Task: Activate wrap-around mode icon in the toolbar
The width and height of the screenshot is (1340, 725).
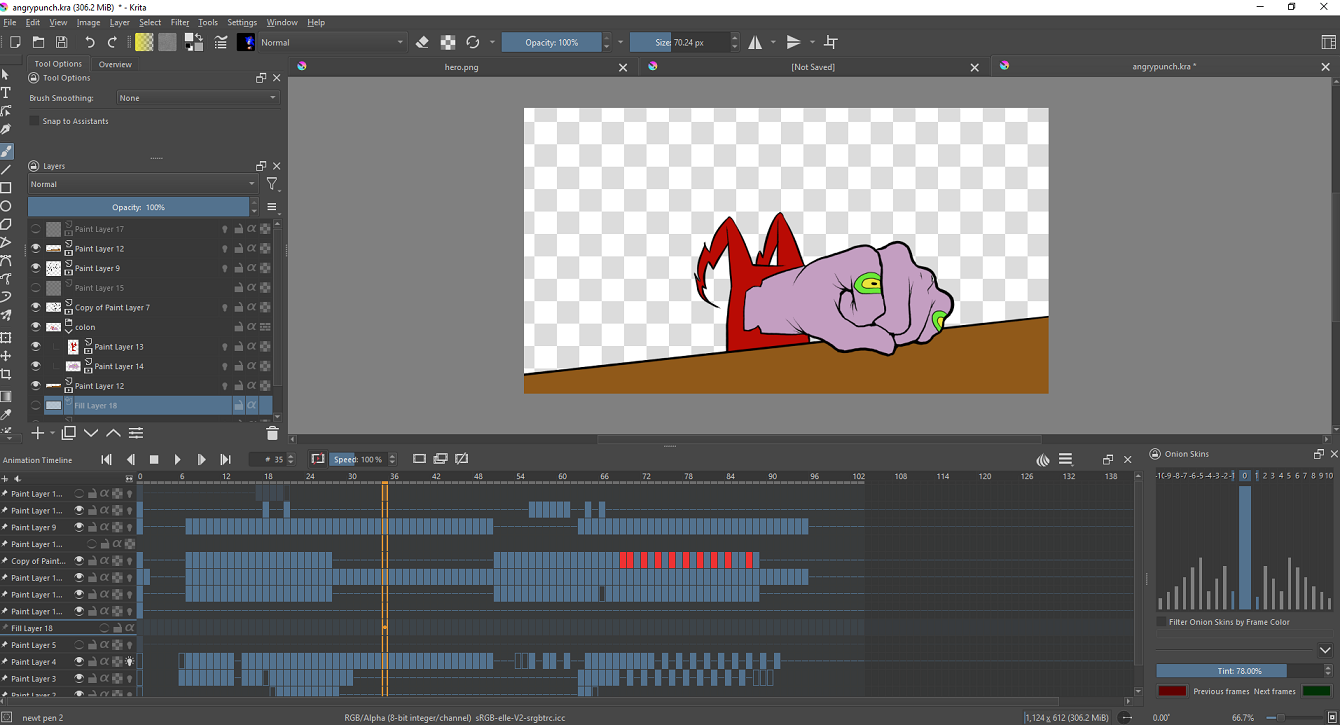Action: 831,42
